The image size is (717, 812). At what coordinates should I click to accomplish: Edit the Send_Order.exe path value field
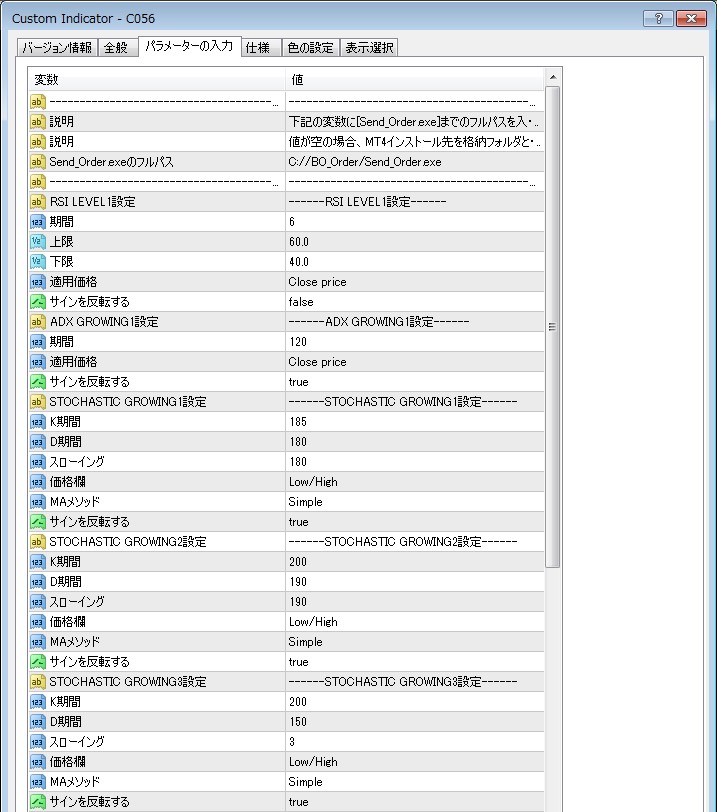coord(415,162)
